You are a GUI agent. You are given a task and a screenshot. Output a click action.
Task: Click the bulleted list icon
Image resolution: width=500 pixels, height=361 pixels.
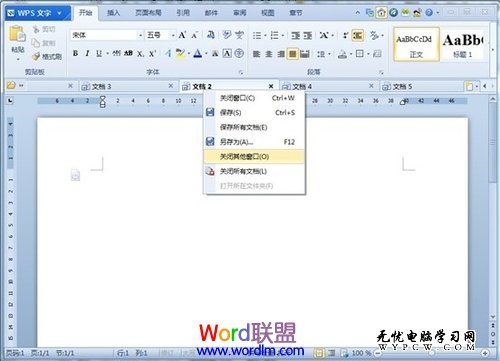click(257, 35)
